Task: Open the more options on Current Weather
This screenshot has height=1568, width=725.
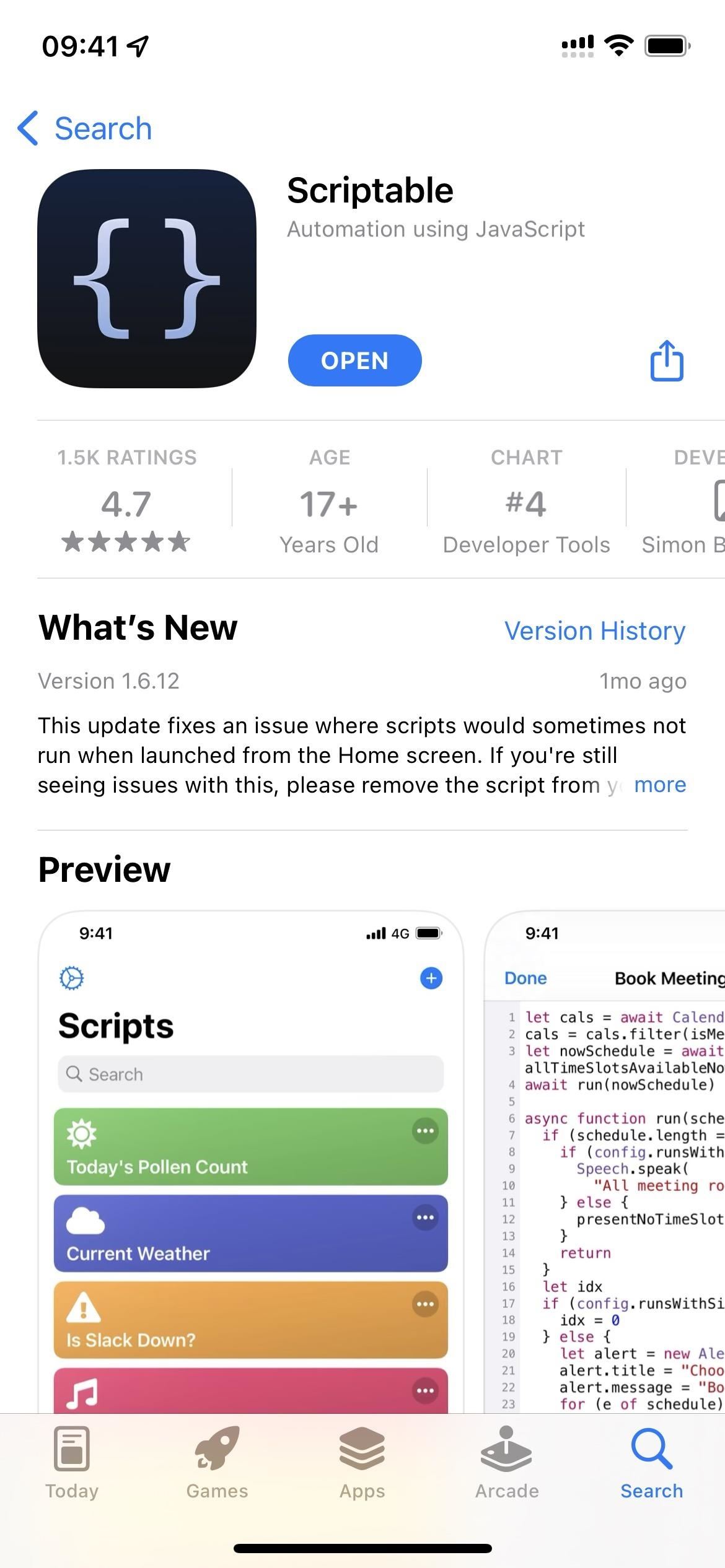Action: [x=425, y=1217]
